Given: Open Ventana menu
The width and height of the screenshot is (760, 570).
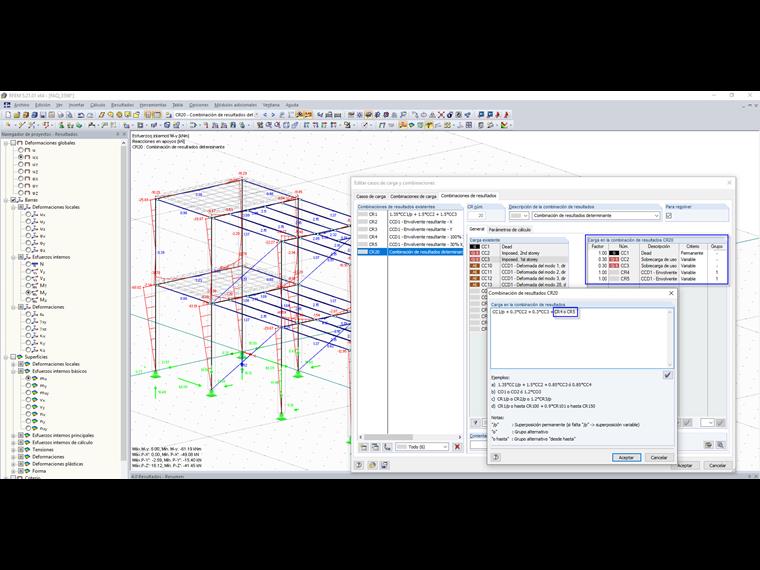Looking at the screenshot, I should pos(271,105).
